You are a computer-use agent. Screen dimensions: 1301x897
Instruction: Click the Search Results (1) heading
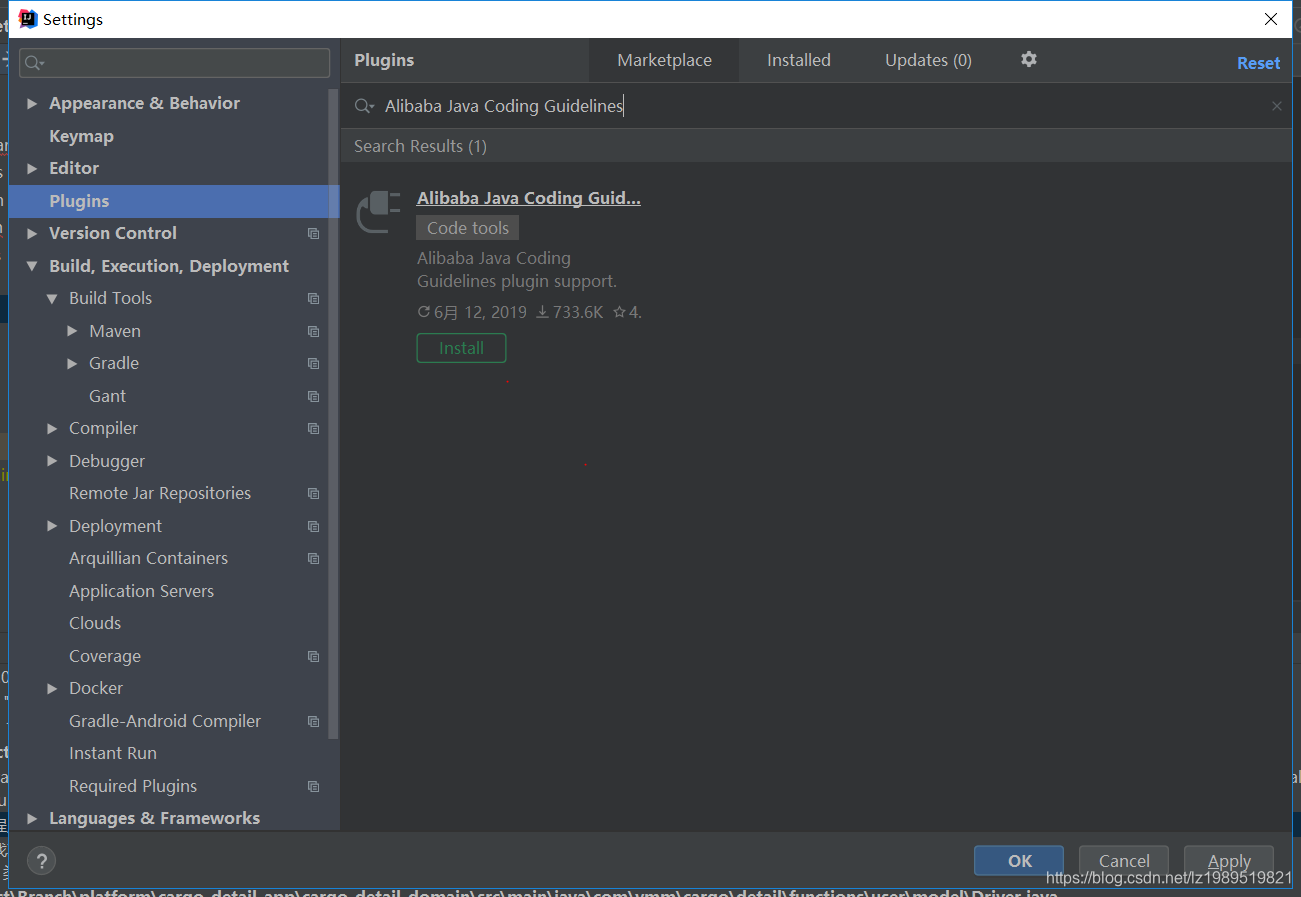point(420,146)
